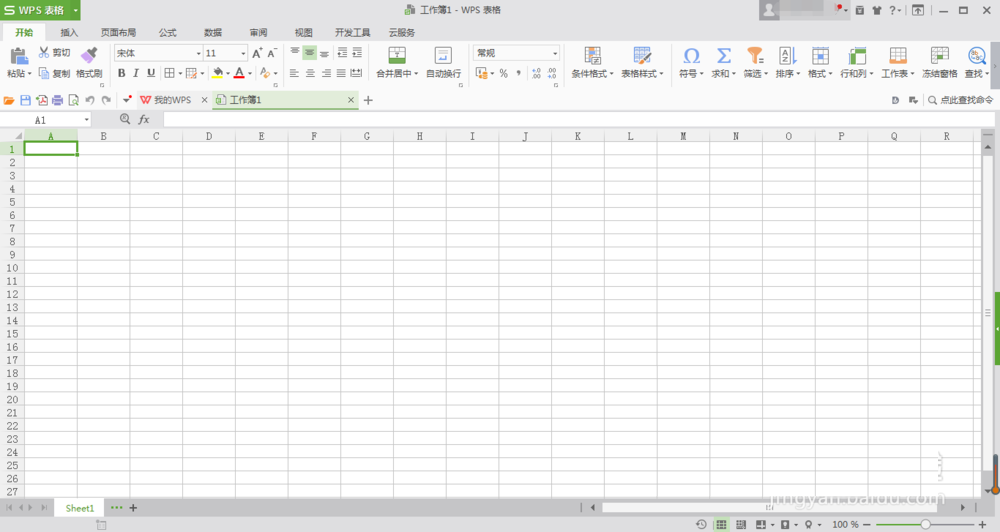Click the Sort (排序) A-Z icon
The image size is (1000, 532).
(788, 55)
